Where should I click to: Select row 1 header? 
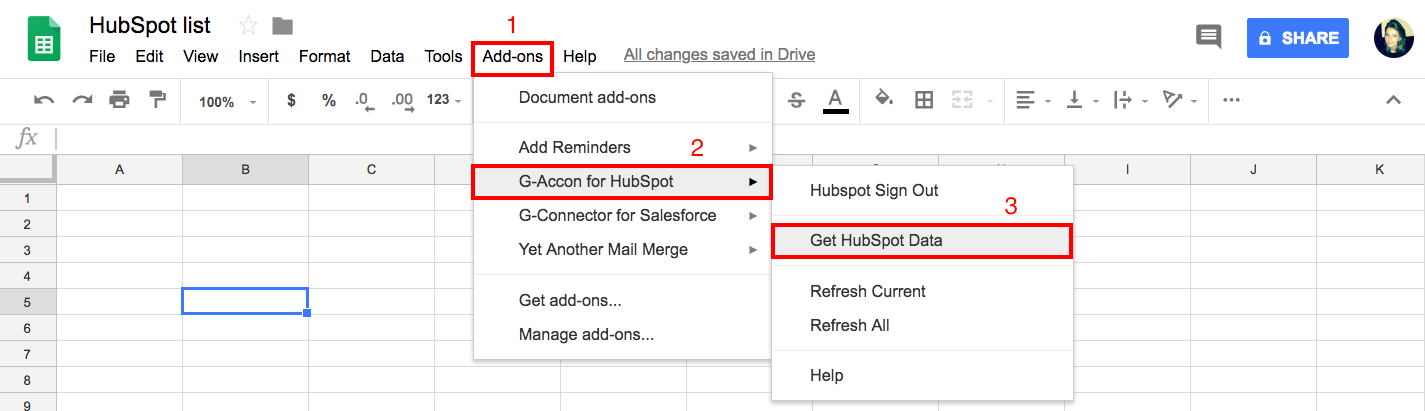pyautogui.click(x=28, y=198)
